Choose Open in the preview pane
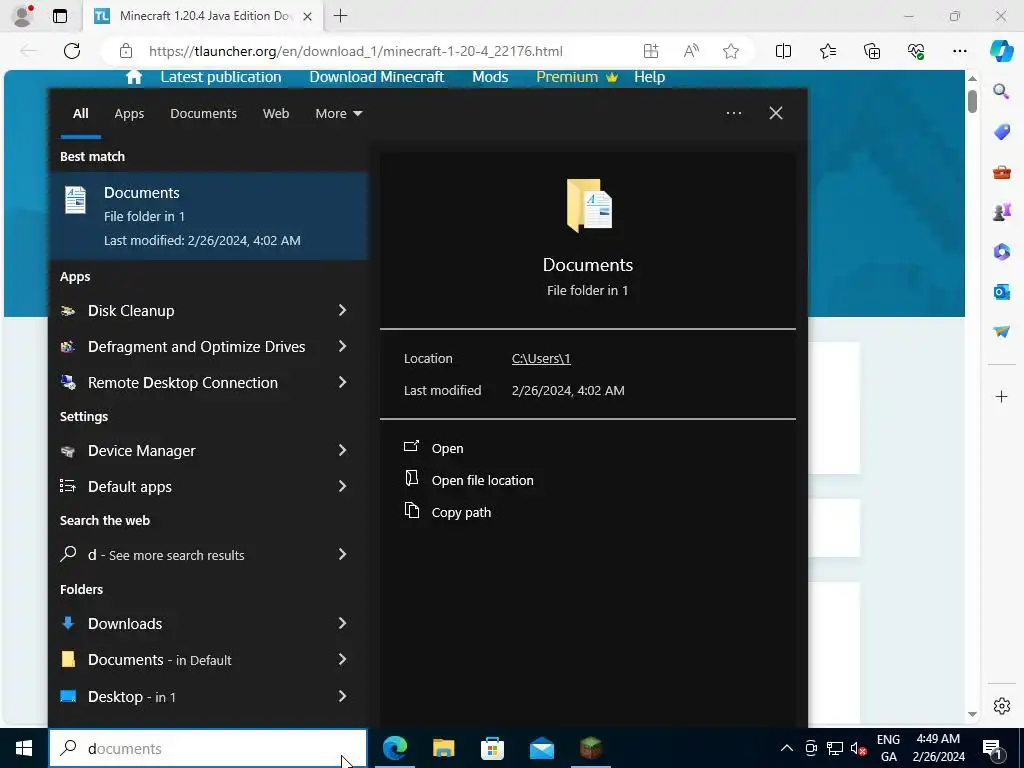 (x=447, y=449)
